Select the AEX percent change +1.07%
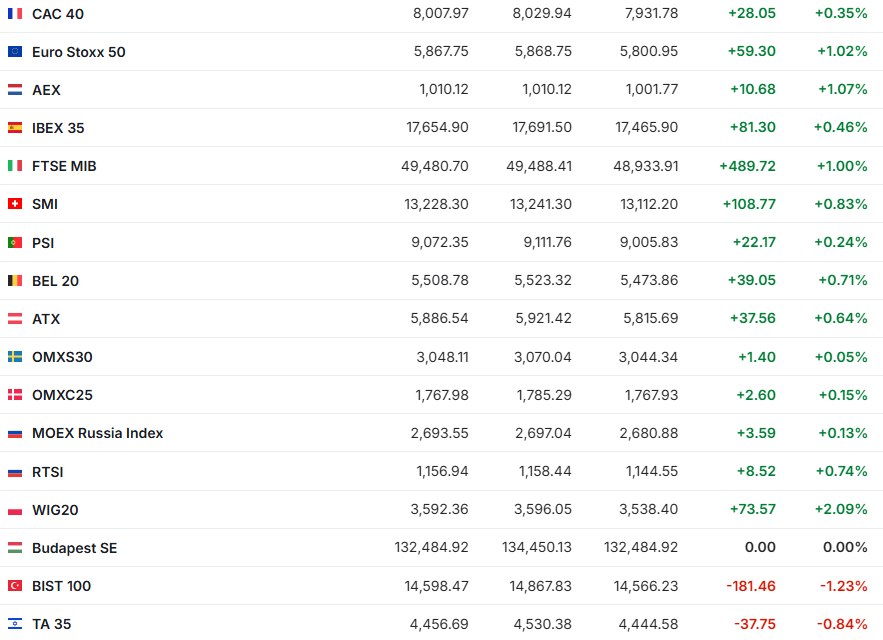The image size is (883, 640). tap(843, 89)
